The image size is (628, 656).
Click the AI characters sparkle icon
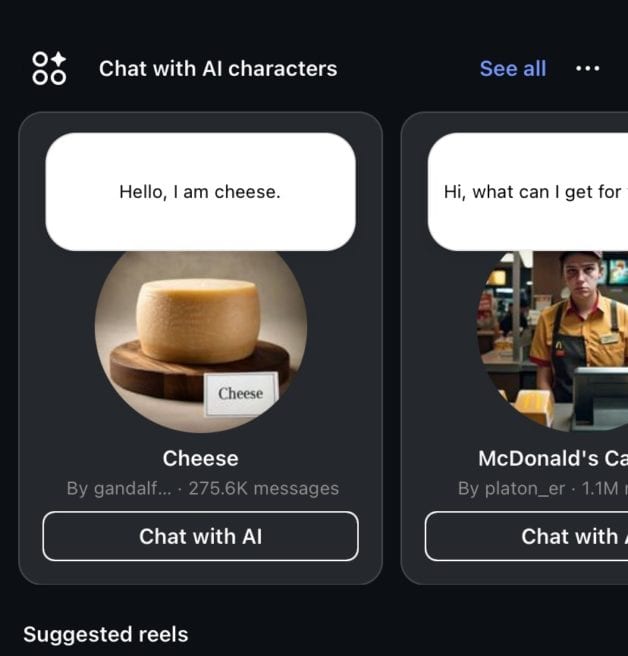click(x=49, y=69)
